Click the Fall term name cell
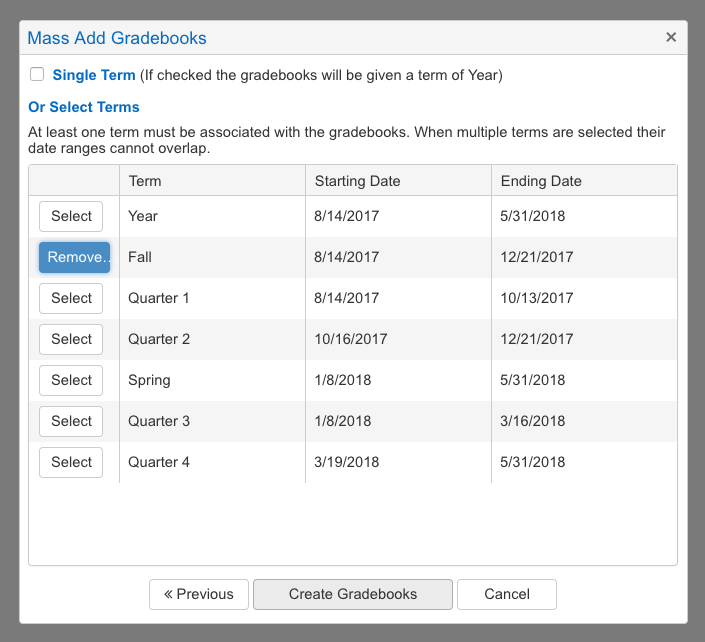The height and width of the screenshot is (642, 705). tap(140, 257)
